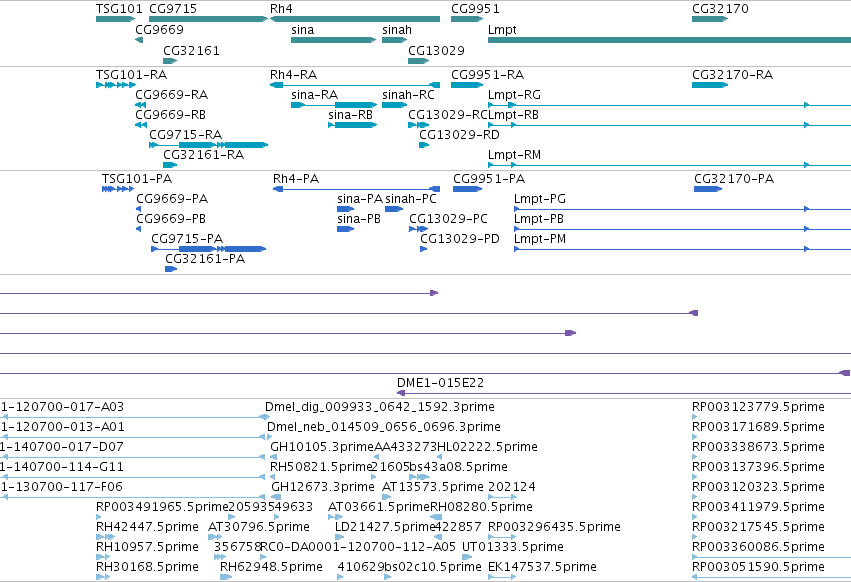
Task: Click the CG9715-RA transcript feature
Action: coord(208,145)
